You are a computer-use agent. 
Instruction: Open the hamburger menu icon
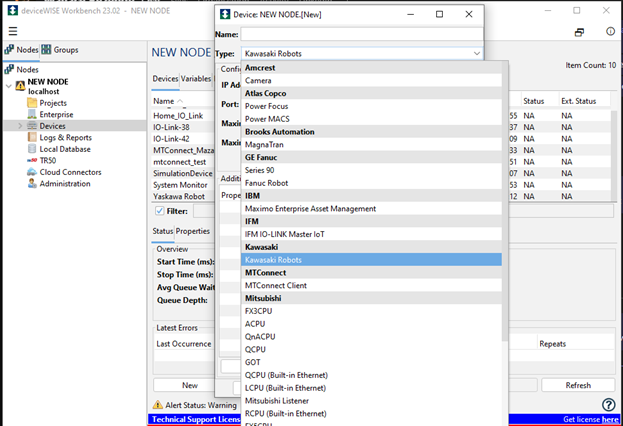(12, 31)
